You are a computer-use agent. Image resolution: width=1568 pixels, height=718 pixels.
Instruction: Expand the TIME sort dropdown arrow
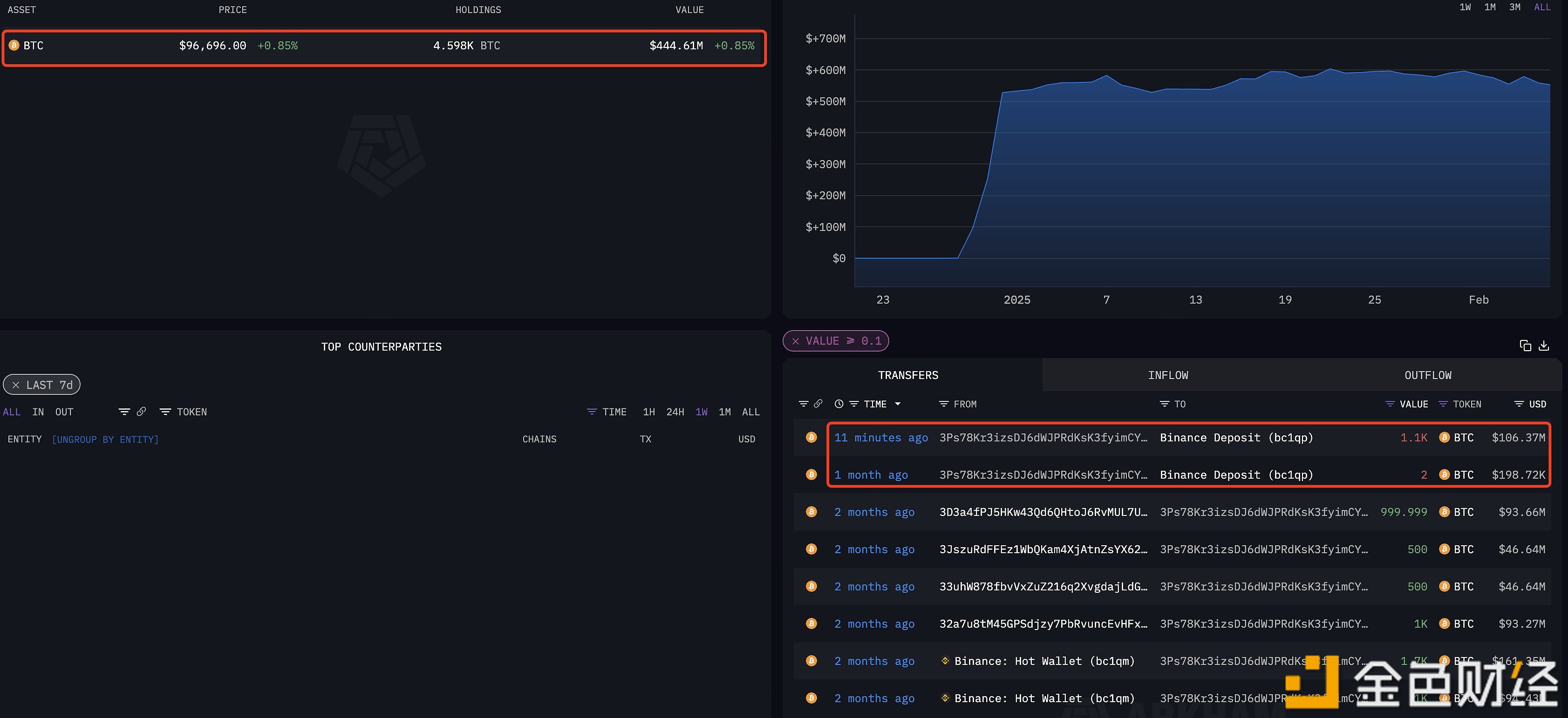pos(897,404)
